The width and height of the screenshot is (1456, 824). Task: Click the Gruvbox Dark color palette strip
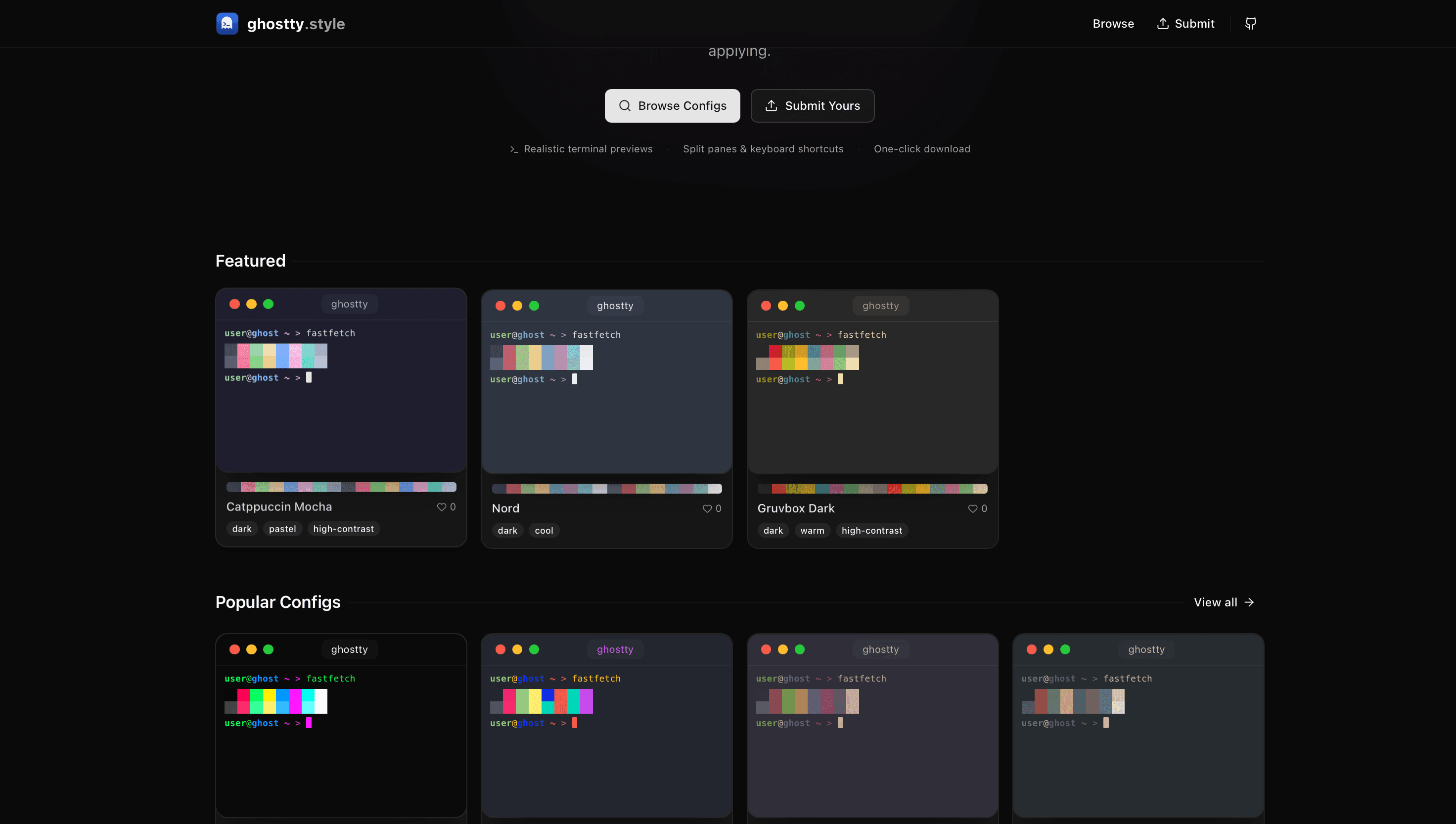tap(872, 488)
